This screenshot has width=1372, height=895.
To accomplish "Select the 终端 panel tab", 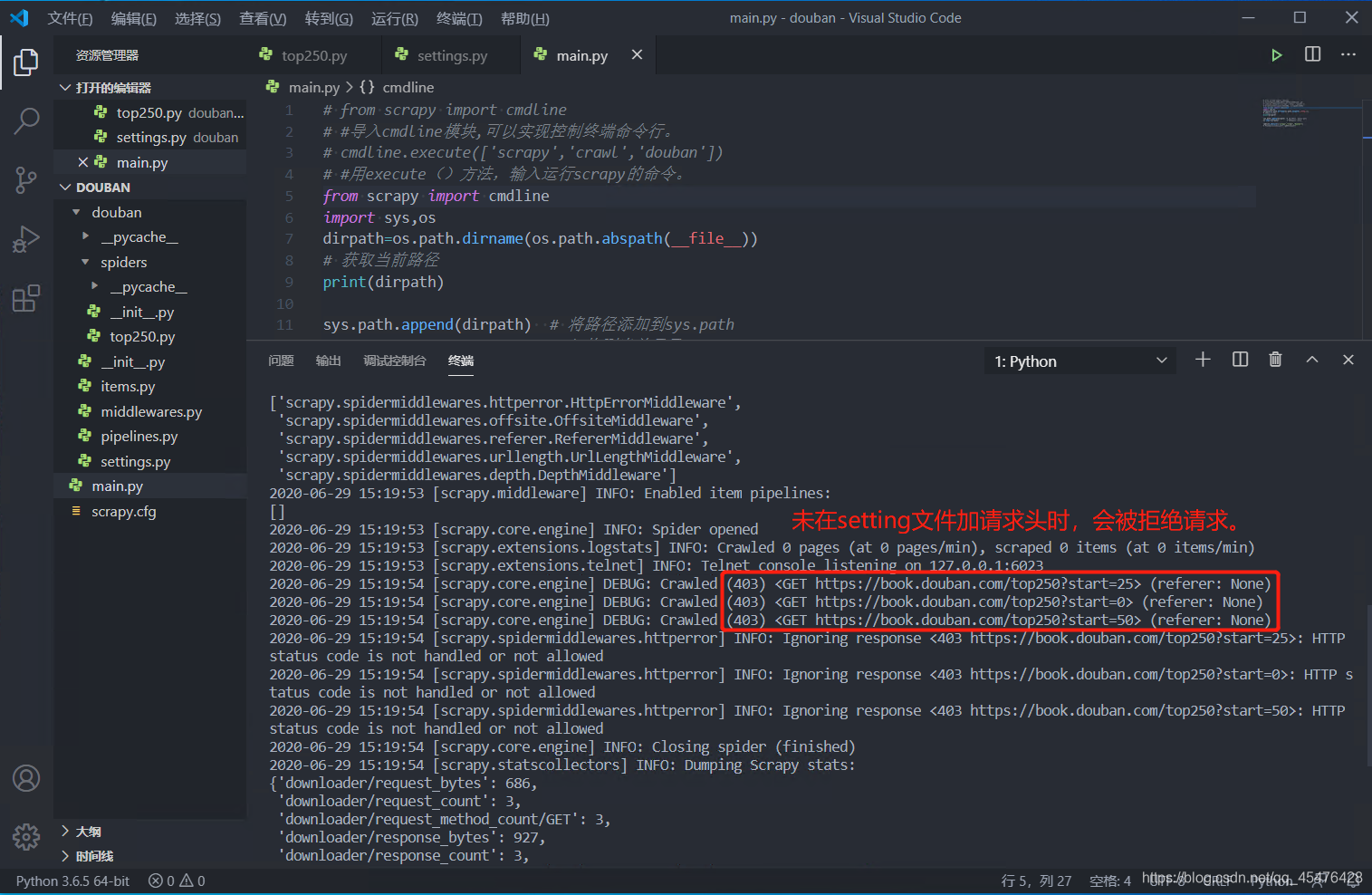I will tap(461, 361).
